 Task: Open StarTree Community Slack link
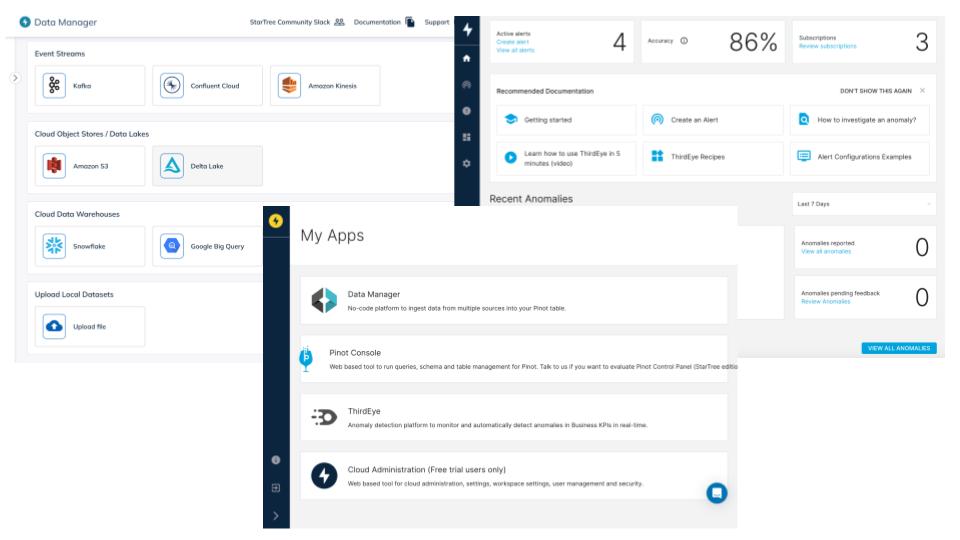tap(290, 22)
